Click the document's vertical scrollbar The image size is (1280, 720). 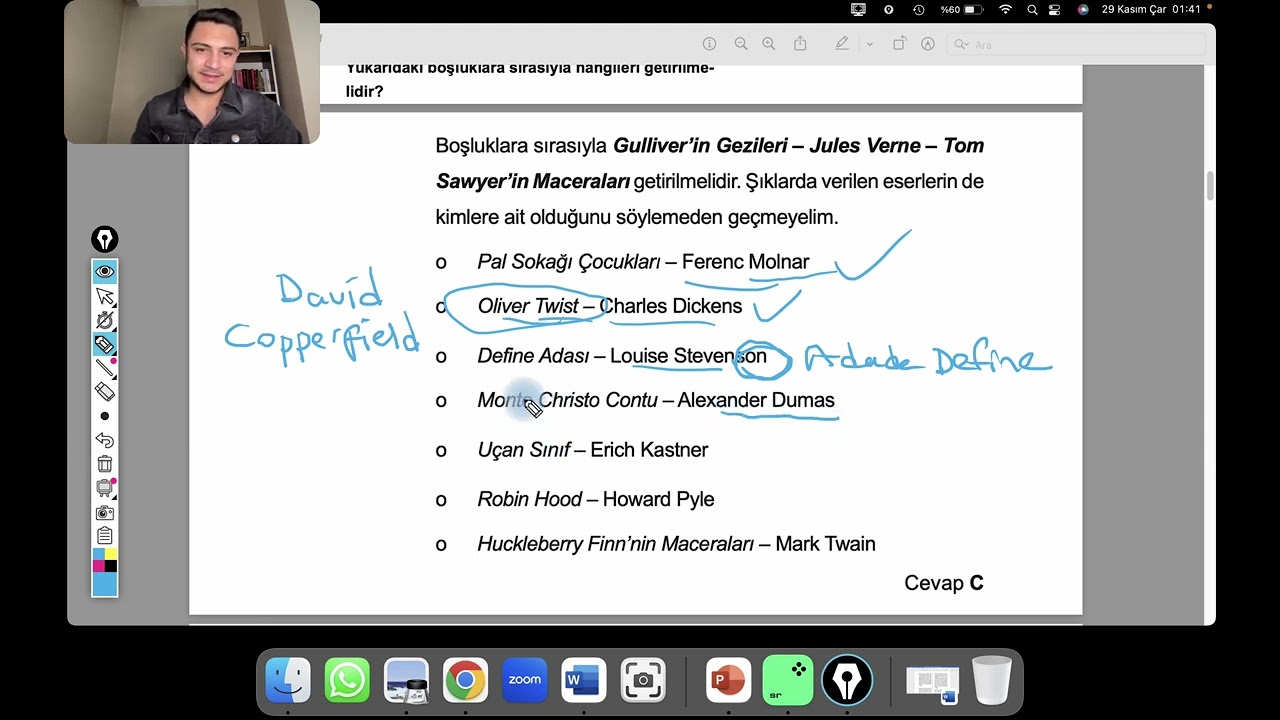1210,185
